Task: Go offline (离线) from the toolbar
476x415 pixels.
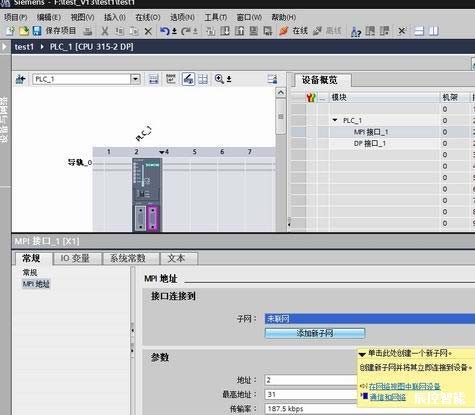Action: click(328, 31)
